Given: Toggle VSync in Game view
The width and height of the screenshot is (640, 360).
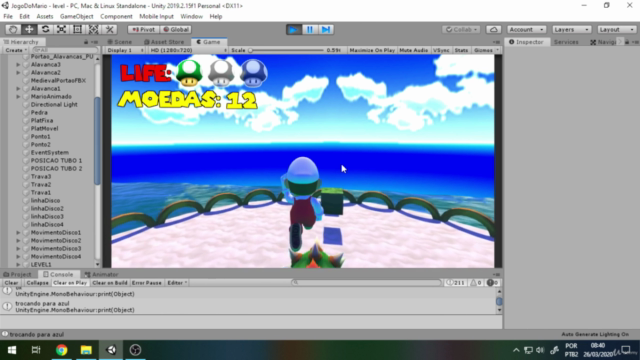Looking at the screenshot, I should click(x=441, y=50).
